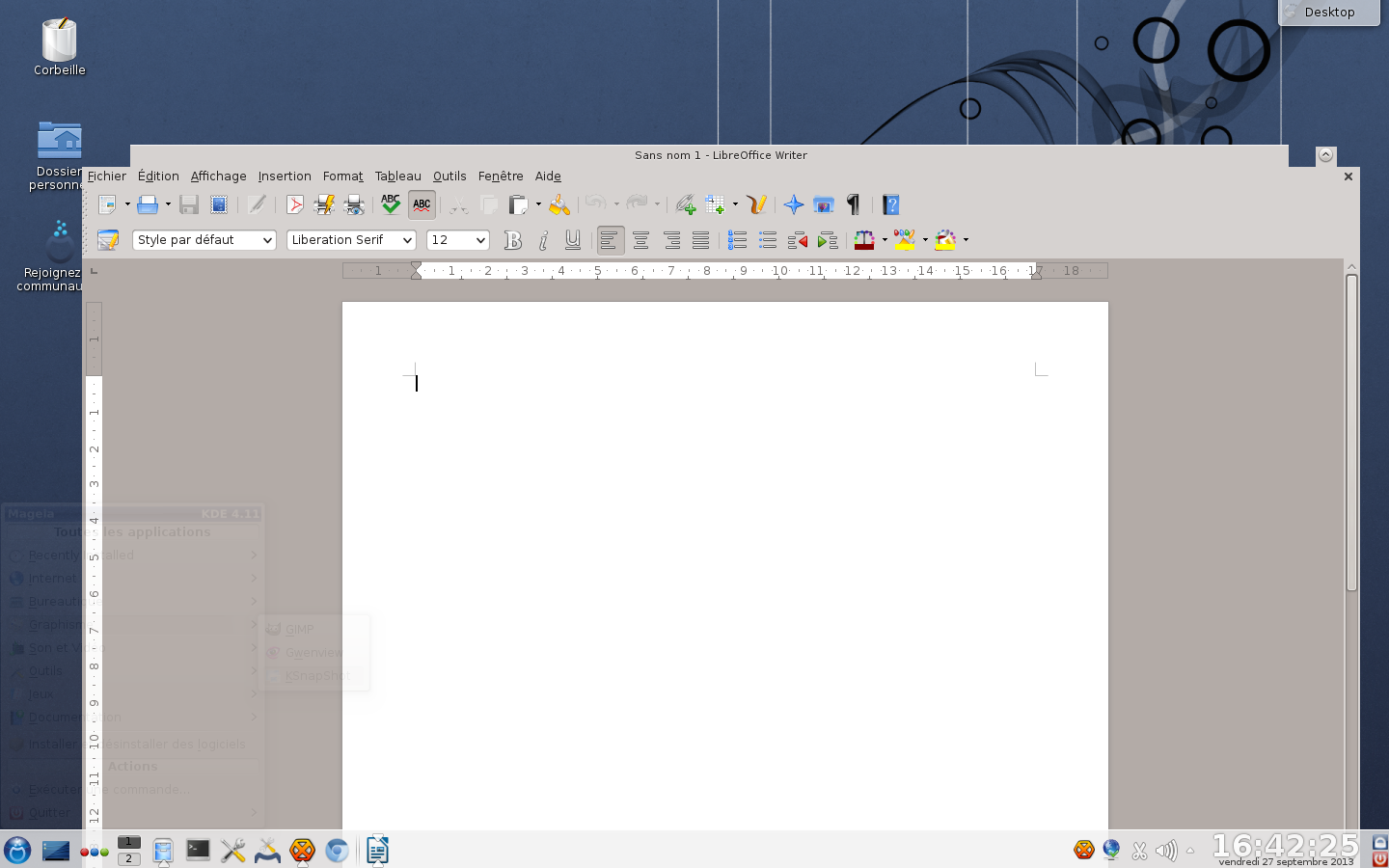Expand the Open recent files dropdown arrow
This screenshot has height=868, width=1389.
[x=168, y=204]
